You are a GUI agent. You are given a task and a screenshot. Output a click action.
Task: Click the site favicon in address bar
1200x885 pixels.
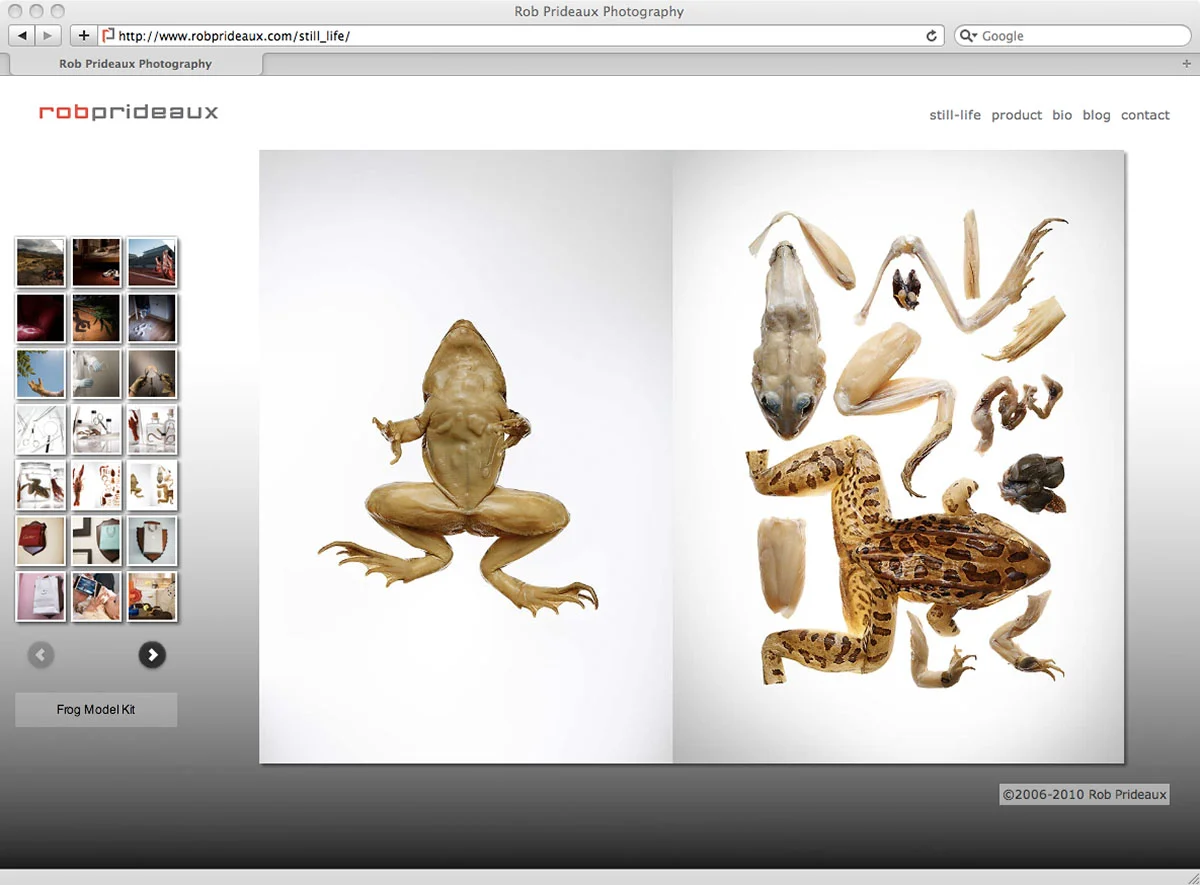point(109,35)
